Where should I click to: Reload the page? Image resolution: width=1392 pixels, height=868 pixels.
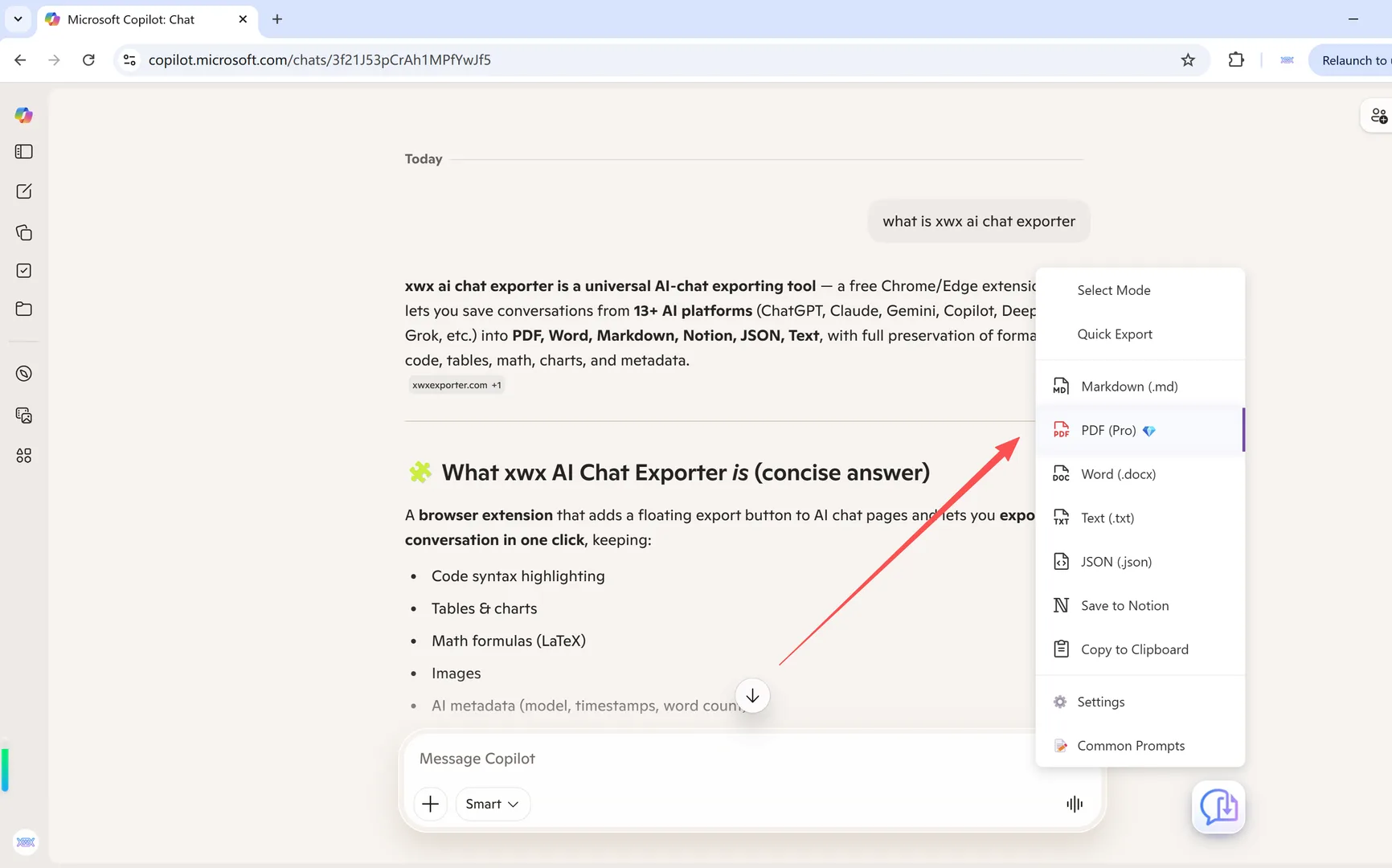click(x=89, y=60)
